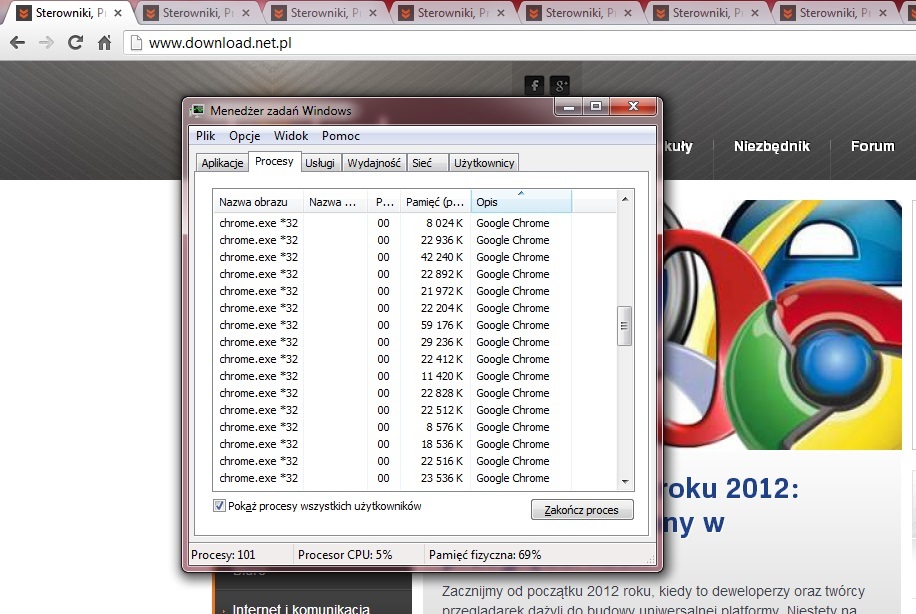The image size is (916, 614).
Task: Sort by Nazwa obrazu column header
Action: (258, 202)
